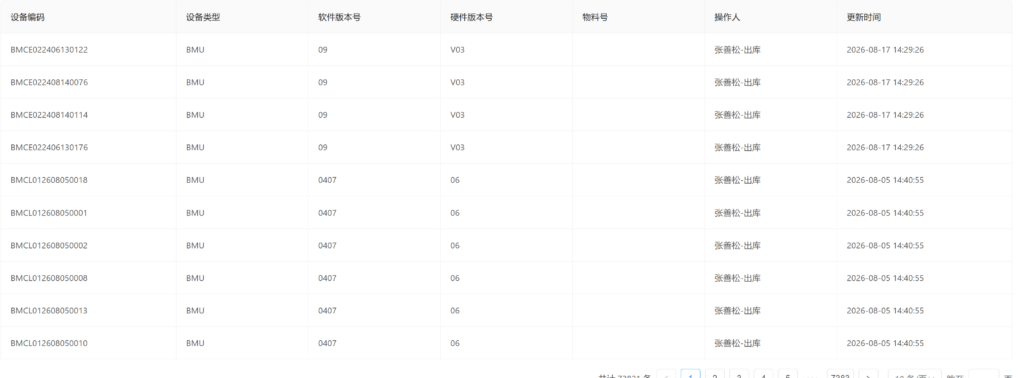
Task: Click operator 张善松-出库 in row BMCE022406130122
Action: (737, 50)
